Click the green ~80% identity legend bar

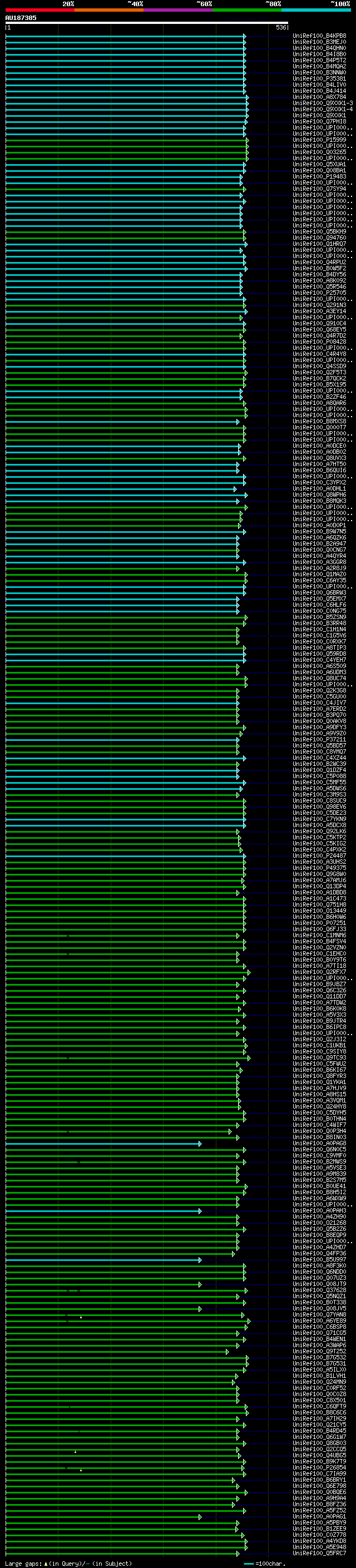[247, 10]
